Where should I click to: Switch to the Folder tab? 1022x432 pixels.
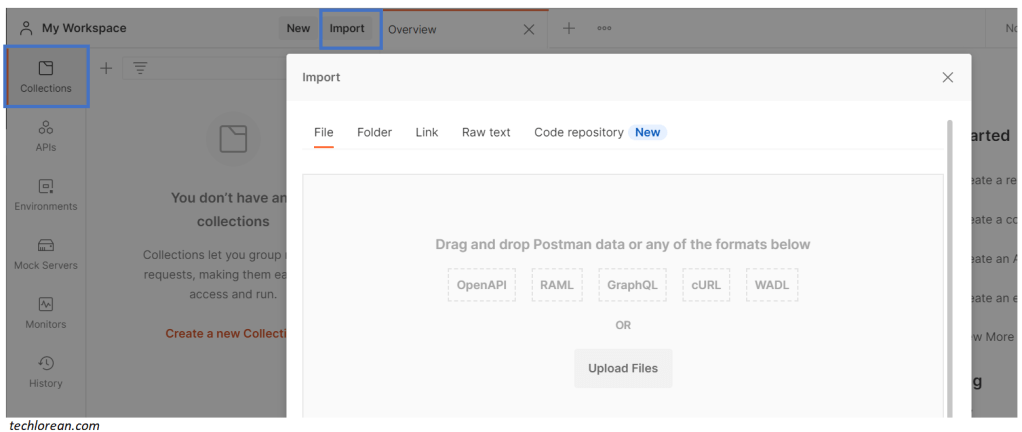click(374, 132)
